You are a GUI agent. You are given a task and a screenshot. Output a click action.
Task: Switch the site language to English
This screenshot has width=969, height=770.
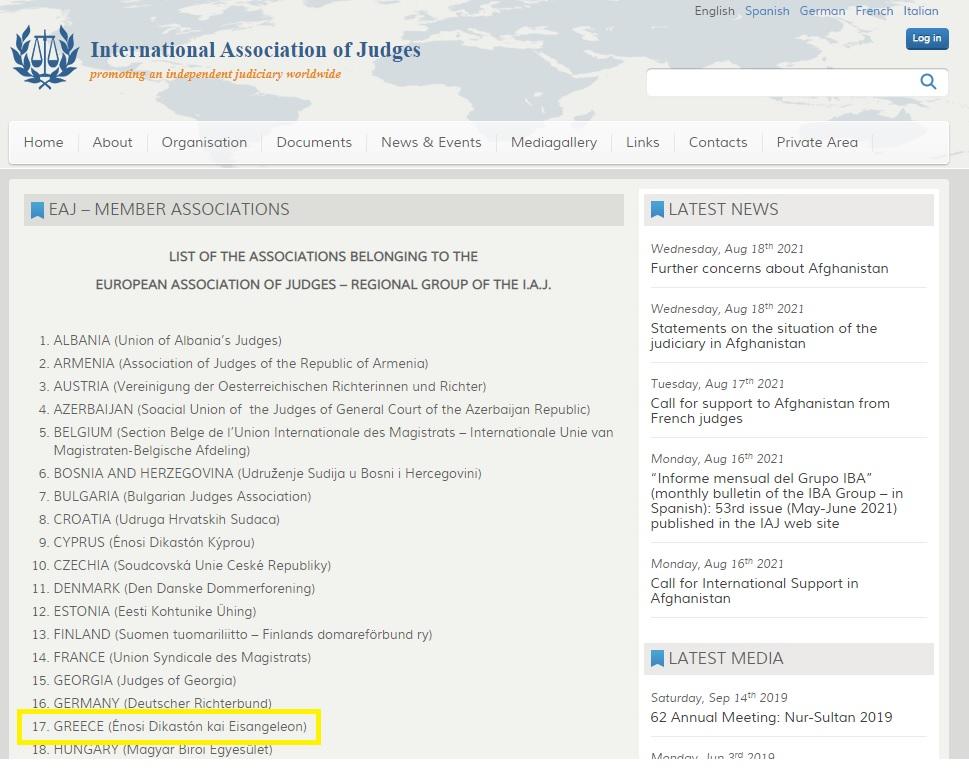pyautogui.click(x=714, y=11)
